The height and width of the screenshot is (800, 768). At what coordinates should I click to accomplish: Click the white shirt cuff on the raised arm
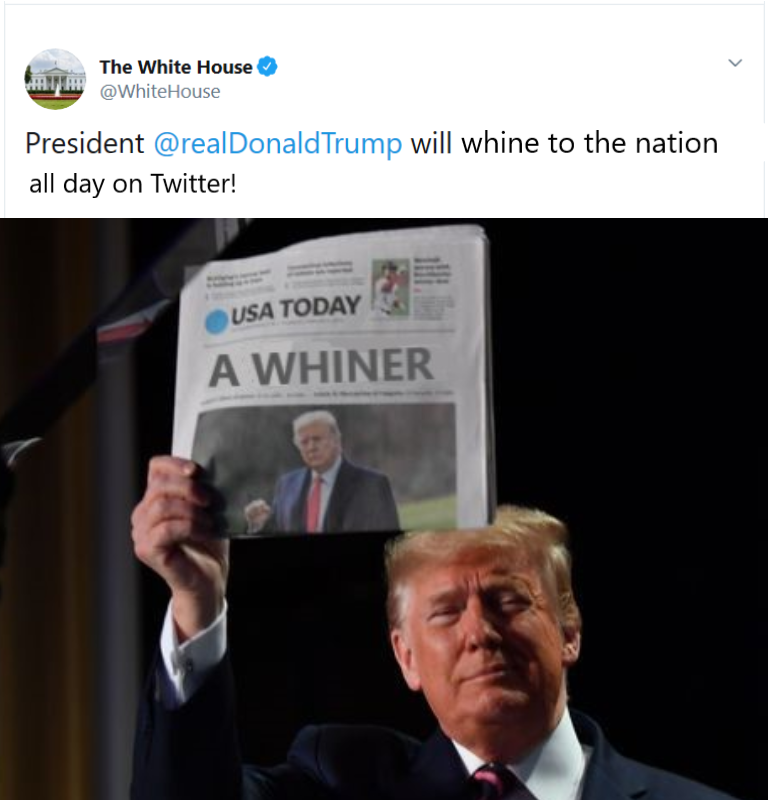point(194,653)
